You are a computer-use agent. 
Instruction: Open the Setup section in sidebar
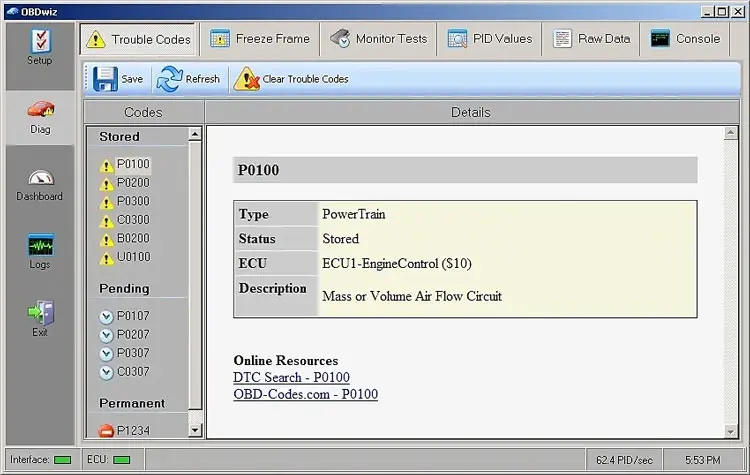40,47
